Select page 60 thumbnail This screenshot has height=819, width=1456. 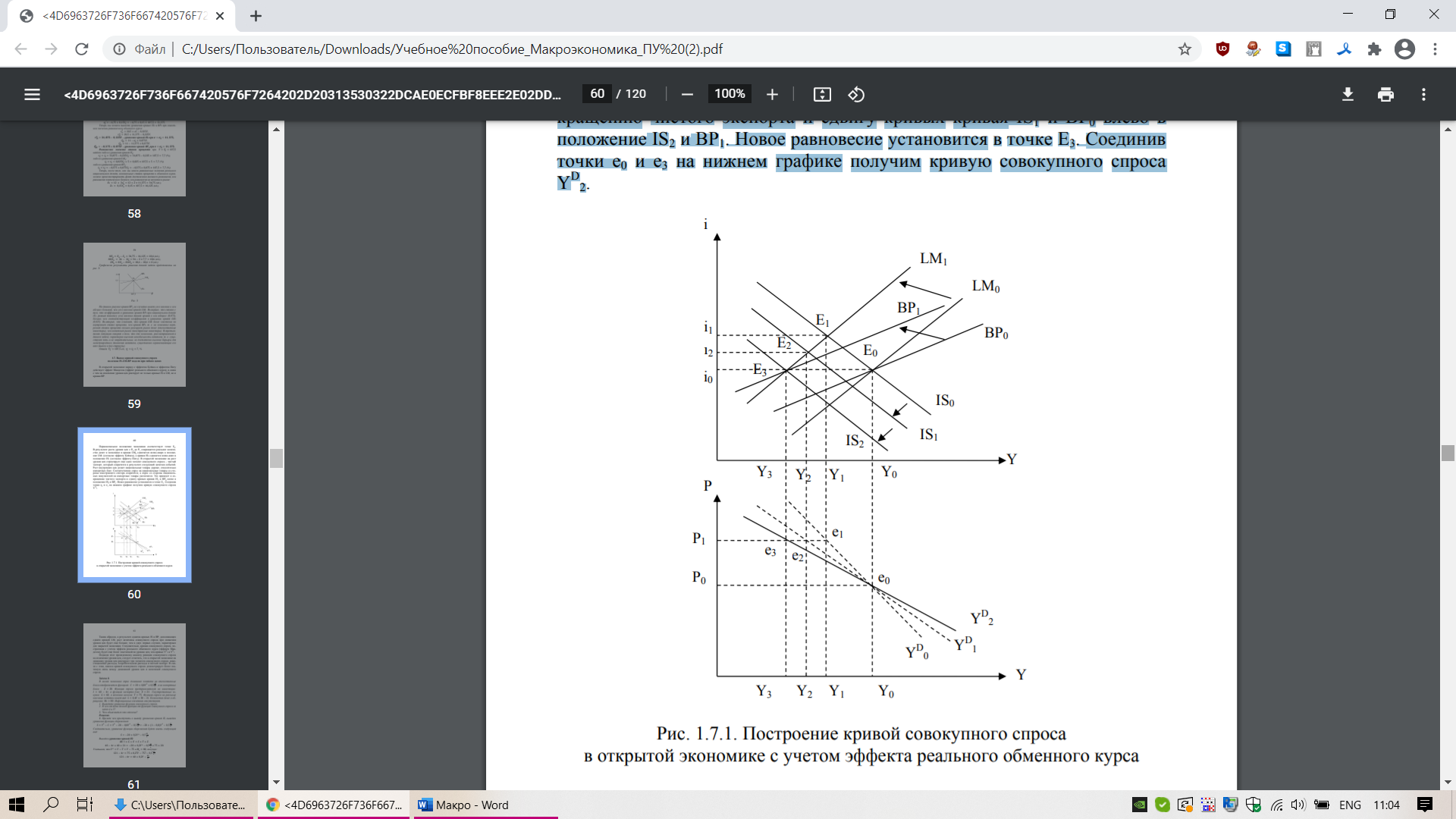click(134, 505)
